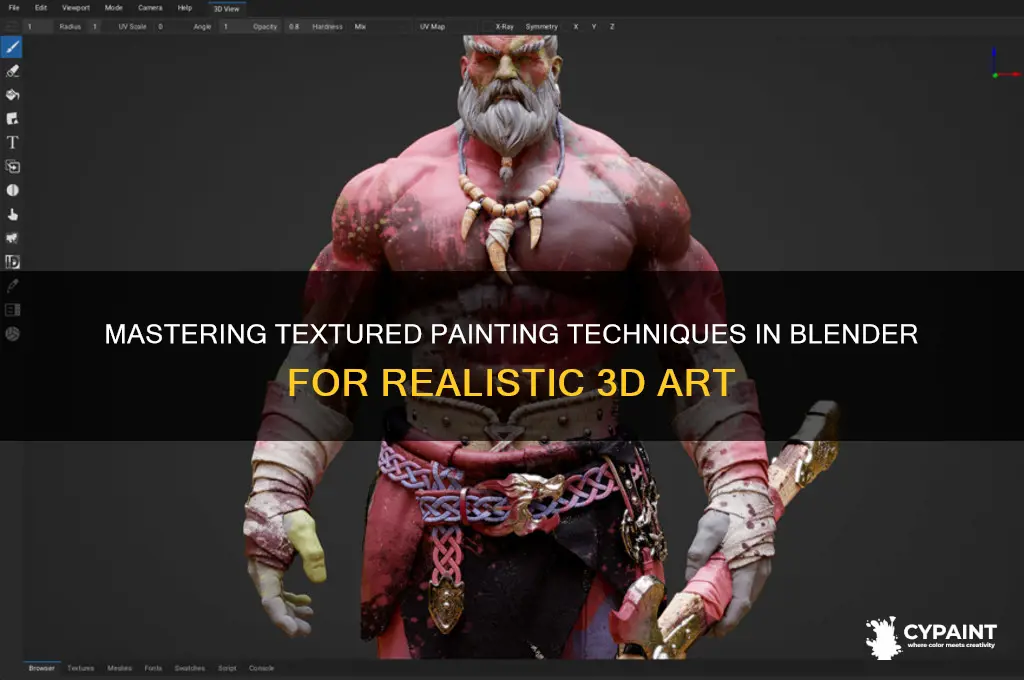Select the Color ID tool
This screenshot has width=1024, height=680.
click(x=12, y=262)
